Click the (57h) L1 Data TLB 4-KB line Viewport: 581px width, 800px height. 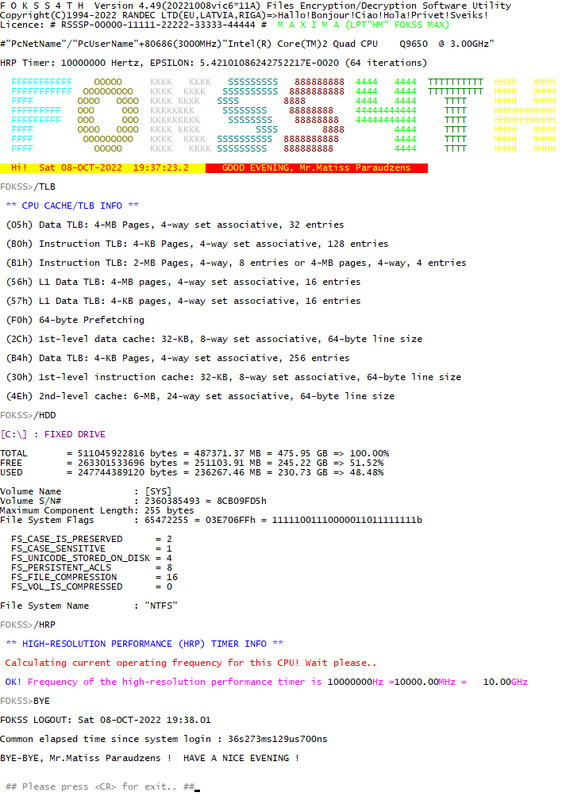183,301
